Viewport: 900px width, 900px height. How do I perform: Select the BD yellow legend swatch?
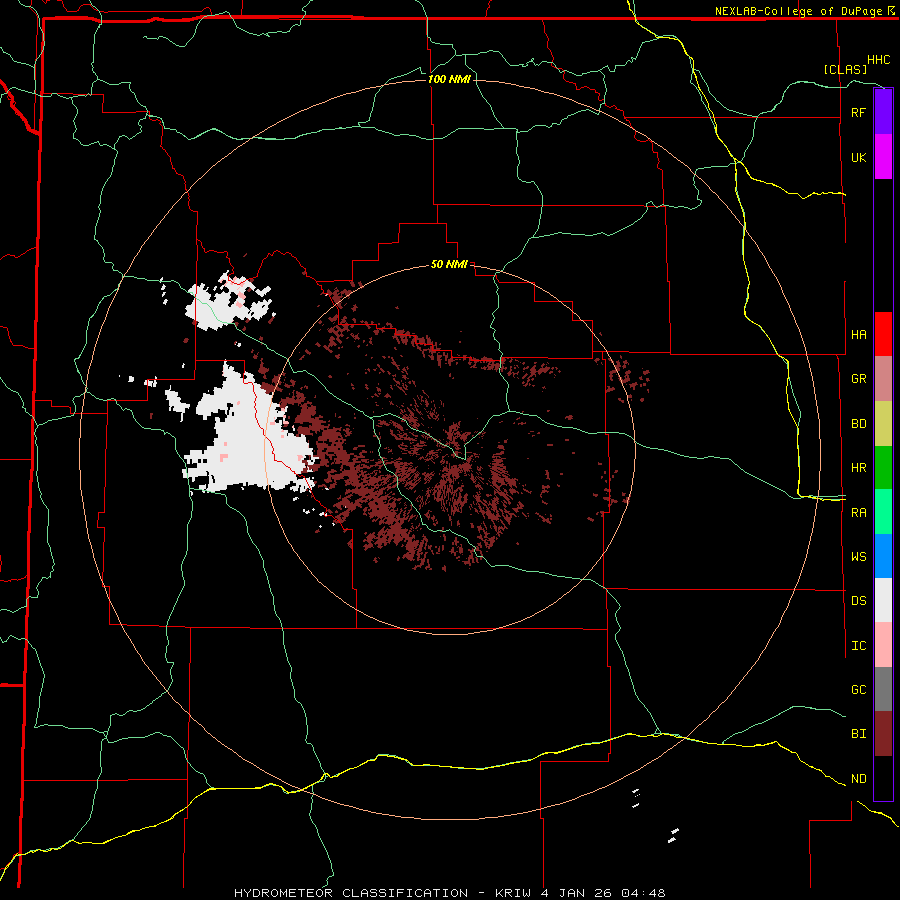[883, 424]
